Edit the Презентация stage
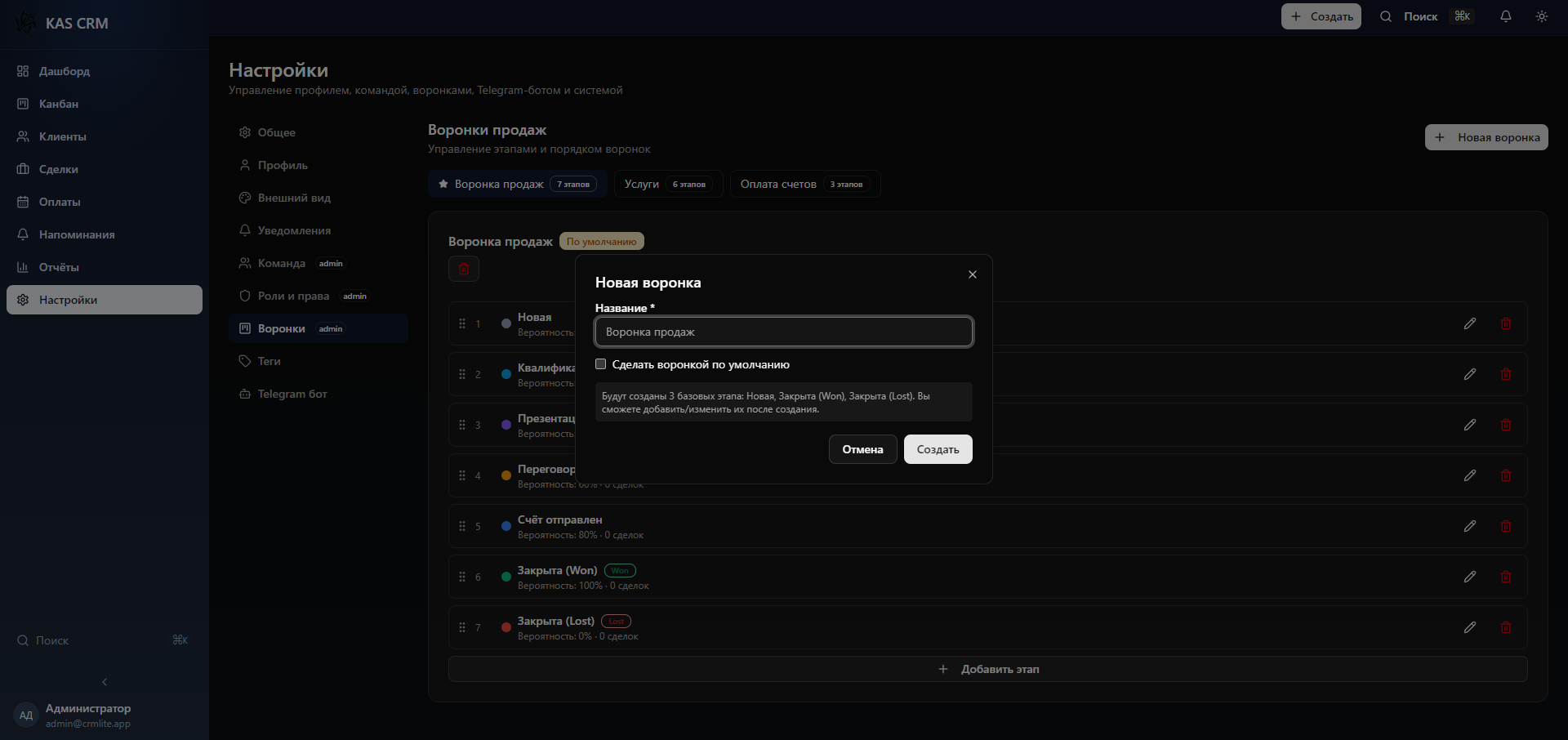The image size is (1568, 740). click(x=1470, y=425)
